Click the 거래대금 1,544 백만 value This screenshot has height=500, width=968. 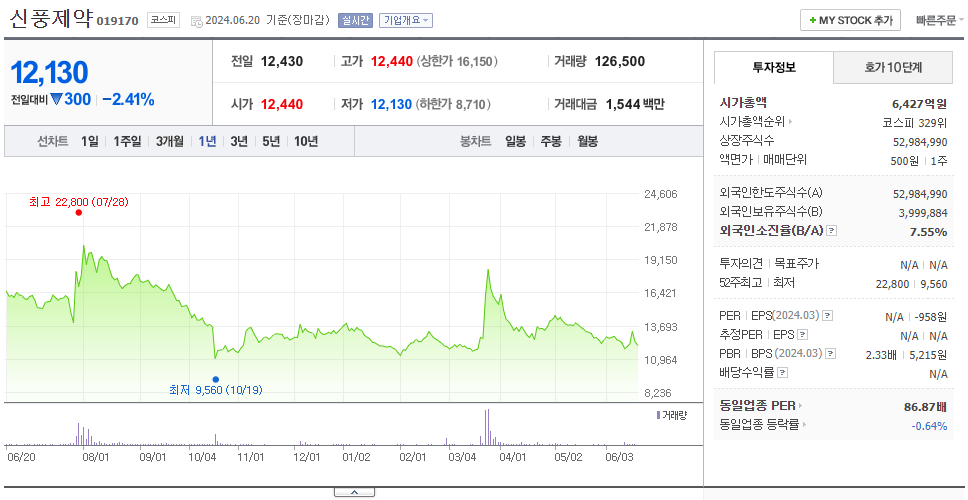(635, 104)
